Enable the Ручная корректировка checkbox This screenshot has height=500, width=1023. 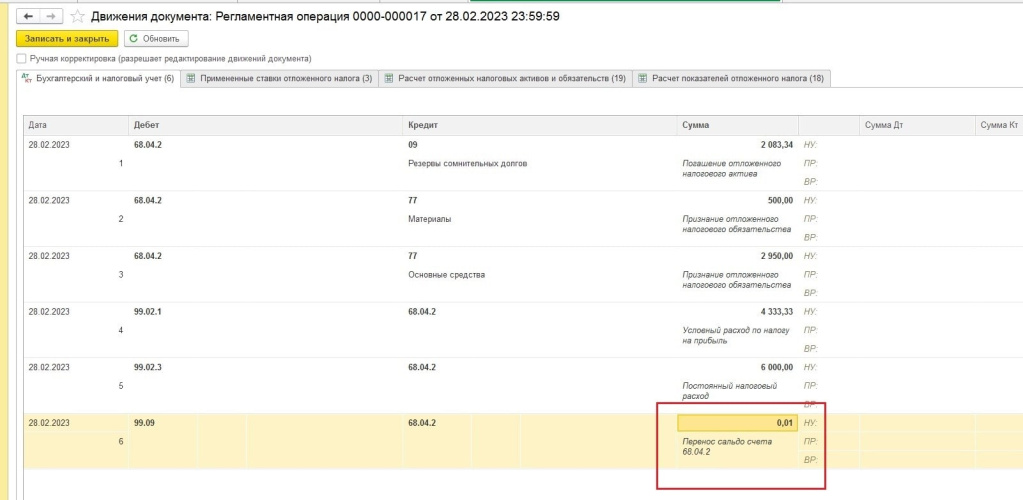pos(21,59)
